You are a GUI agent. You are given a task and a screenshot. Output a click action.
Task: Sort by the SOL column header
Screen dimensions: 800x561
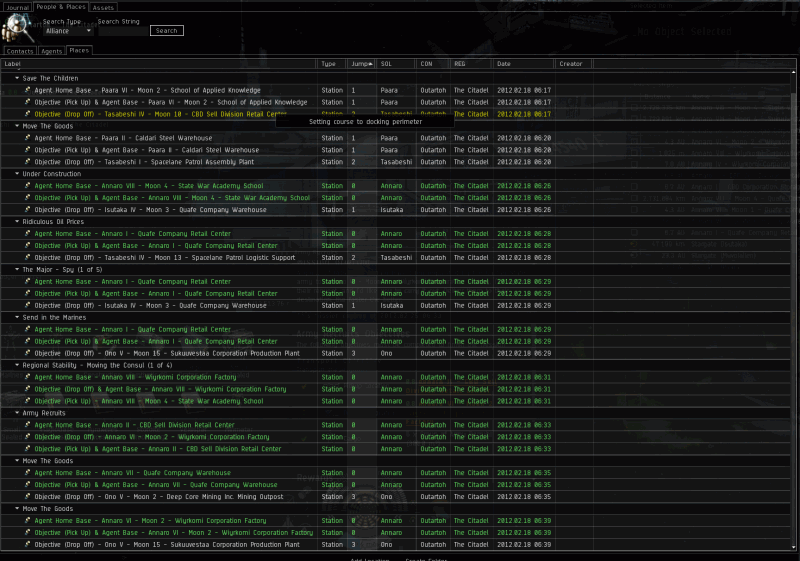[x=395, y=64]
